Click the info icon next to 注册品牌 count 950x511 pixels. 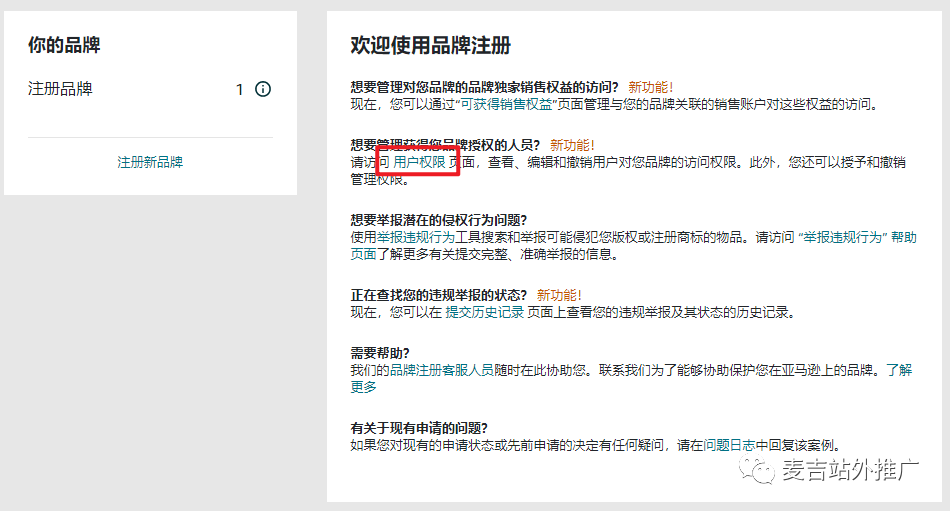pyautogui.click(x=262, y=89)
